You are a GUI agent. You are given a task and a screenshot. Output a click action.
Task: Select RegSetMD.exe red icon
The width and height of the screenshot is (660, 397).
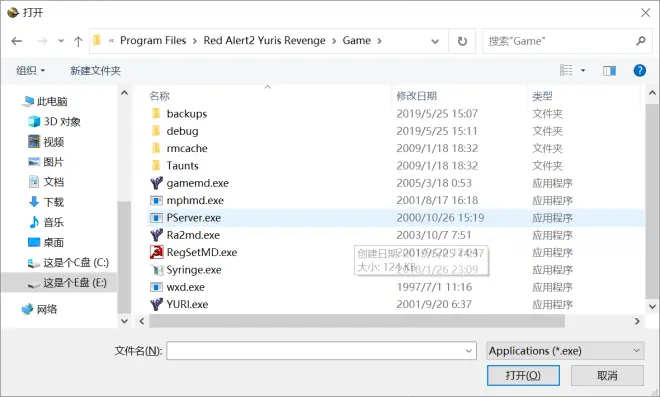pos(156,252)
